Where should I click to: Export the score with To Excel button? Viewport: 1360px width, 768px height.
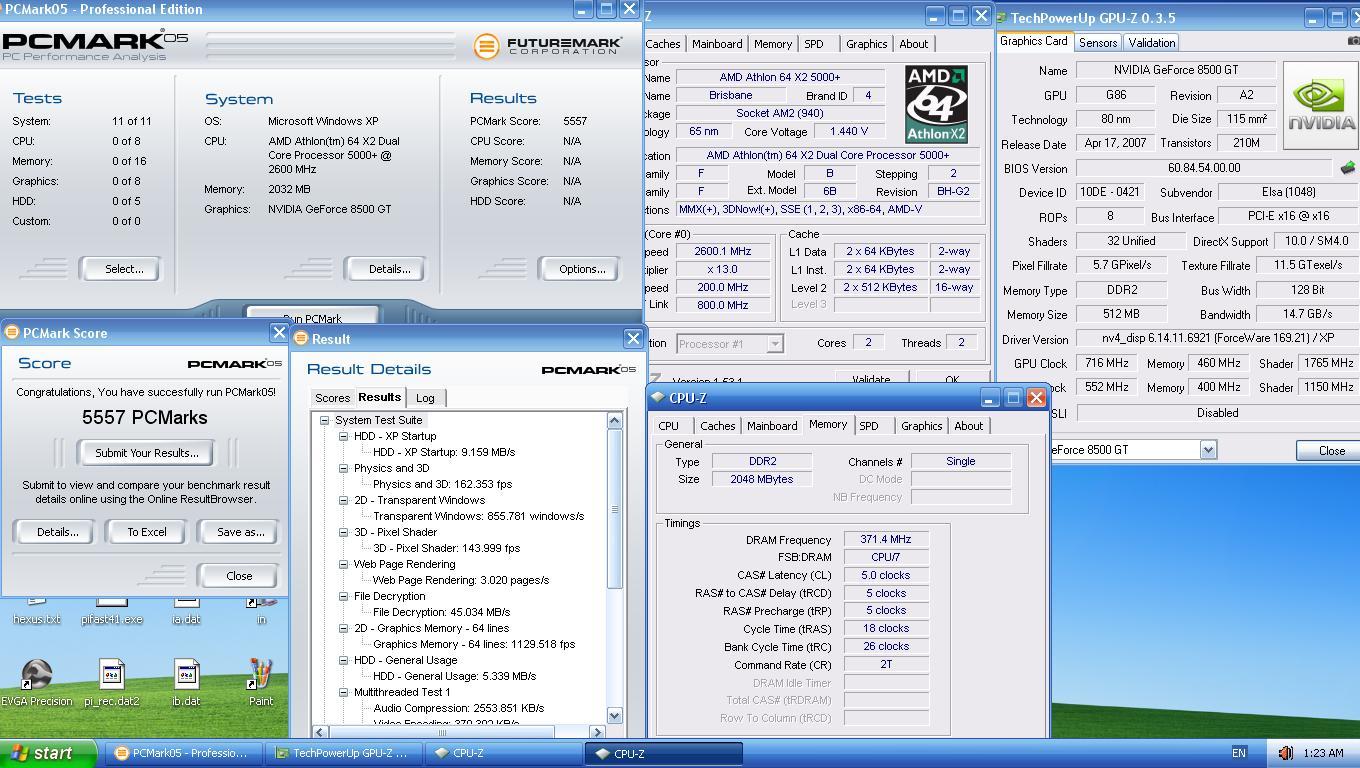pos(147,532)
